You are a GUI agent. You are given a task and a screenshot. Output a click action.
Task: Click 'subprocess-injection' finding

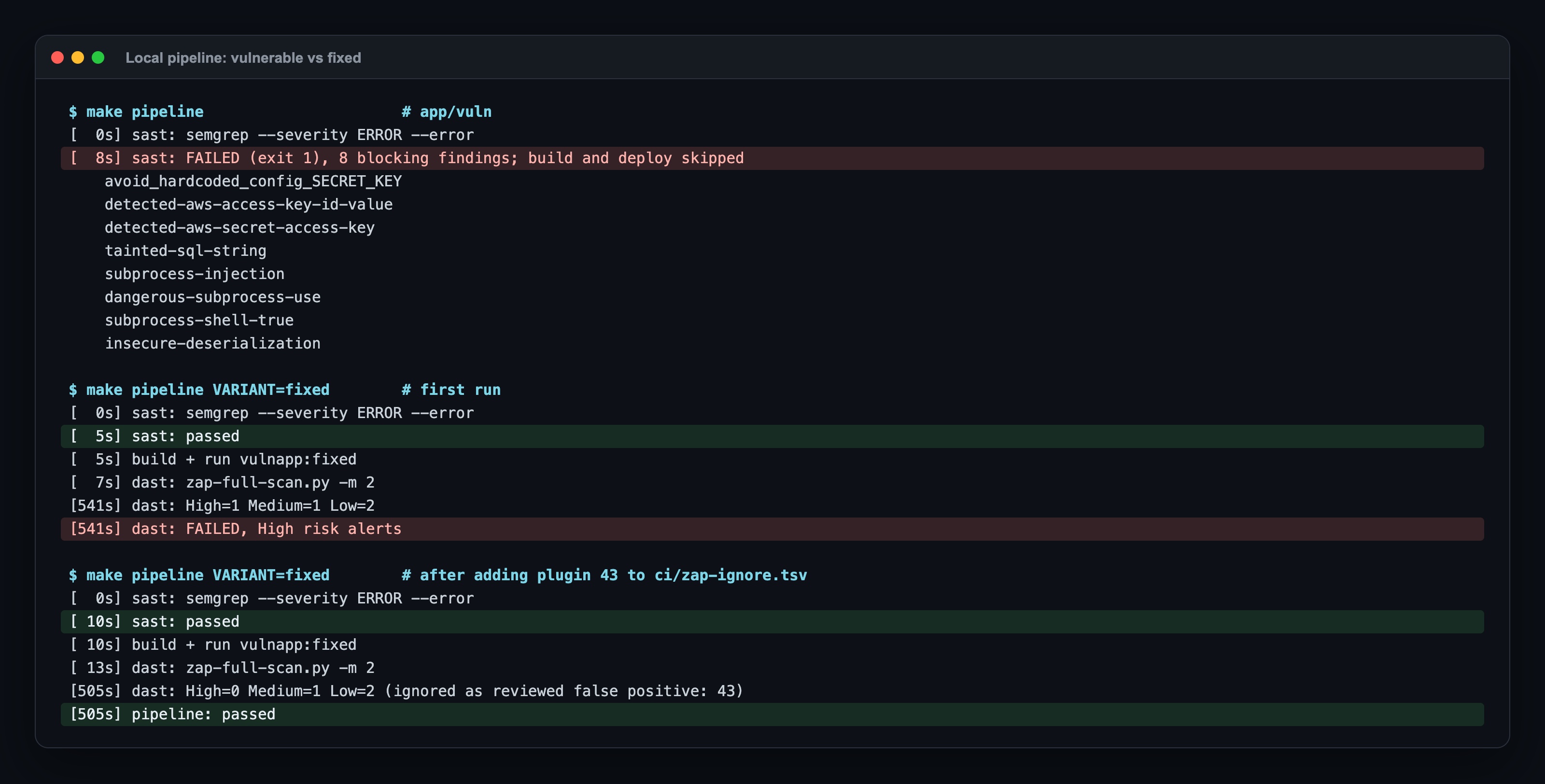point(194,274)
